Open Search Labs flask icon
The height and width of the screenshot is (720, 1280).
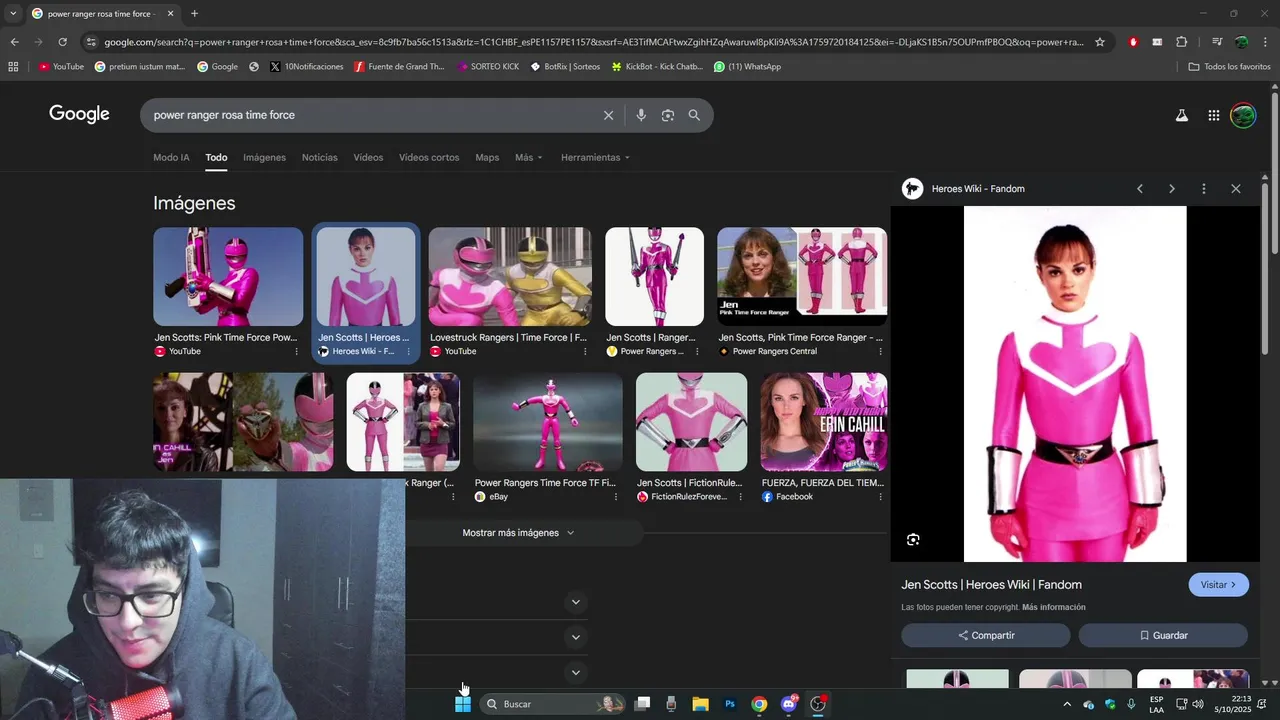[x=1181, y=115]
